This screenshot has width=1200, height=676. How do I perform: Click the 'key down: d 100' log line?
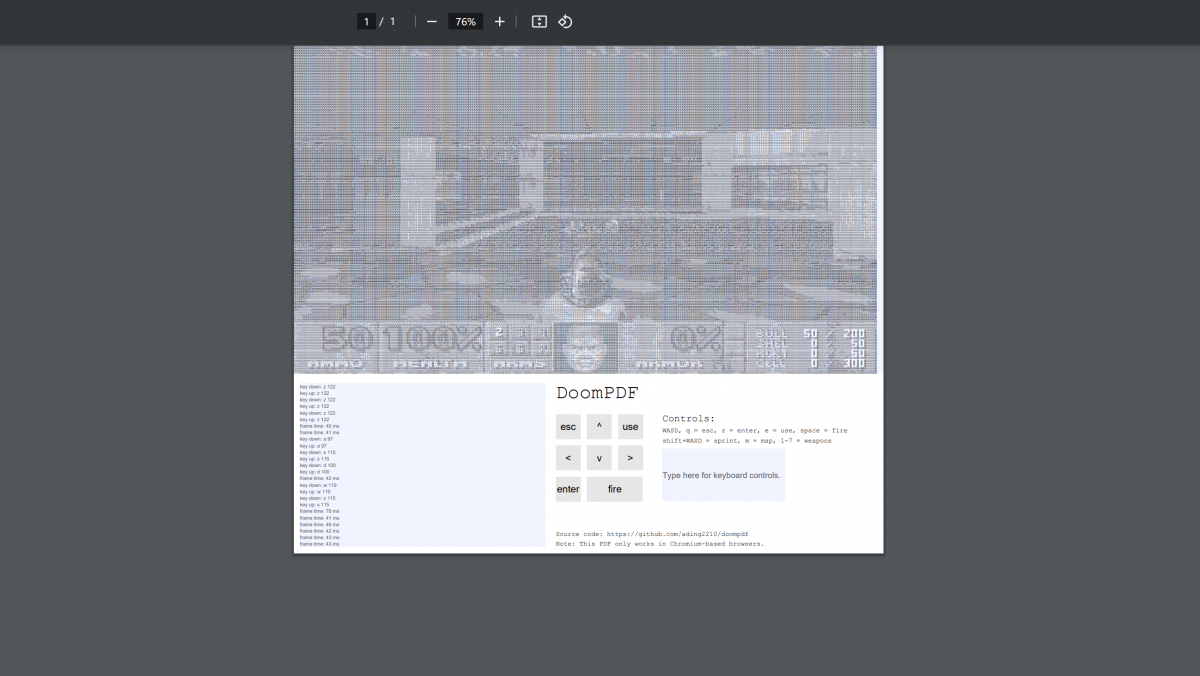coord(318,465)
